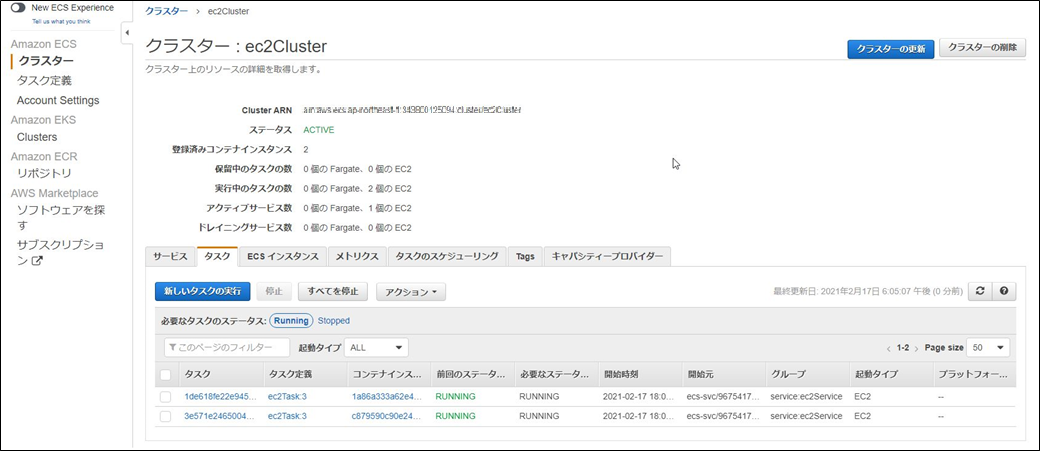Click 新しいタスクの実行 button
The height and width of the screenshot is (451, 1040).
click(x=202, y=292)
